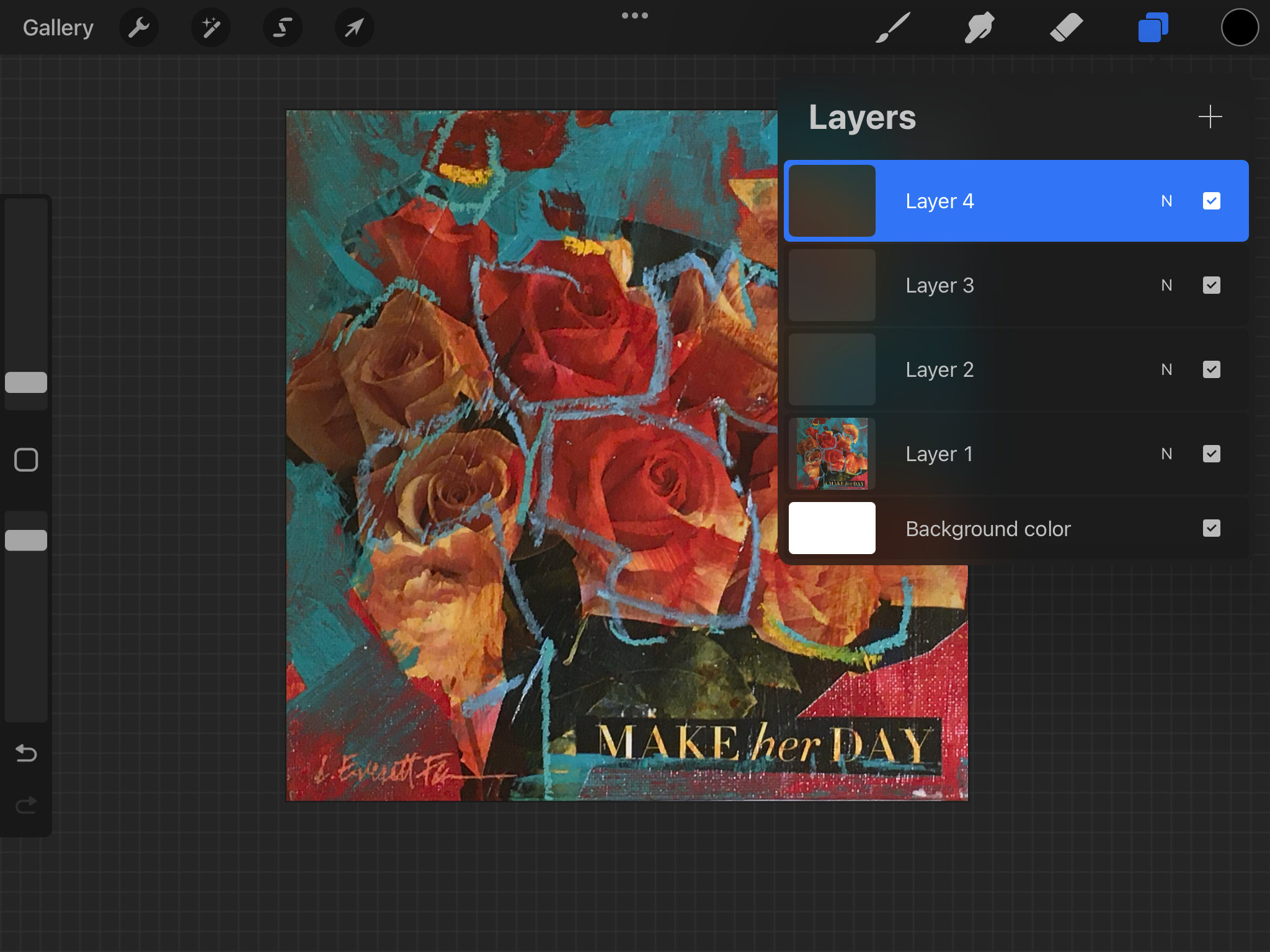Disable the Layer 1 visibility checkbox
This screenshot has height=952, width=1270.
pos(1211,454)
